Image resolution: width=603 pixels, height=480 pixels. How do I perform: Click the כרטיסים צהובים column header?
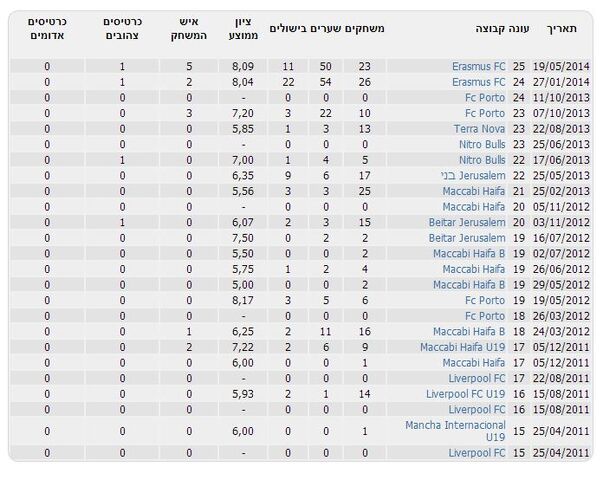122,29
